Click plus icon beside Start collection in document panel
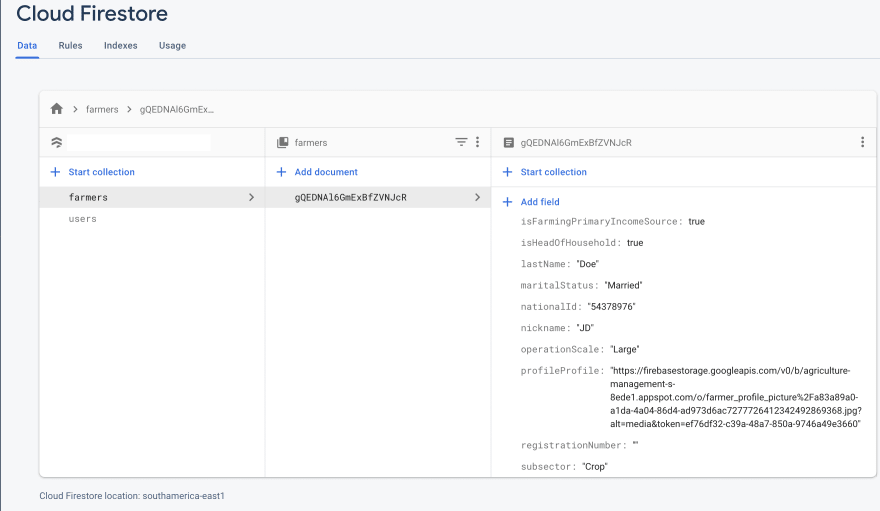This screenshot has height=511, width=880. pos(507,172)
